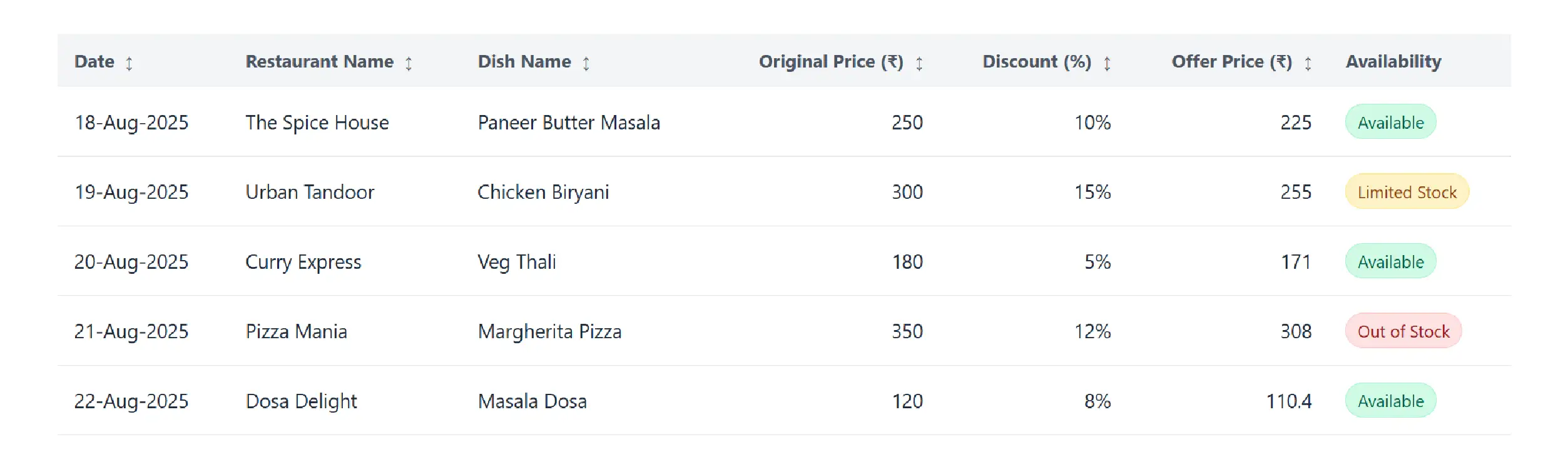Image resolution: width=1568 pixels, height=467 pixels.
Task: Select the Dosa Delight restaurant cell
Action: pos(301,401)
